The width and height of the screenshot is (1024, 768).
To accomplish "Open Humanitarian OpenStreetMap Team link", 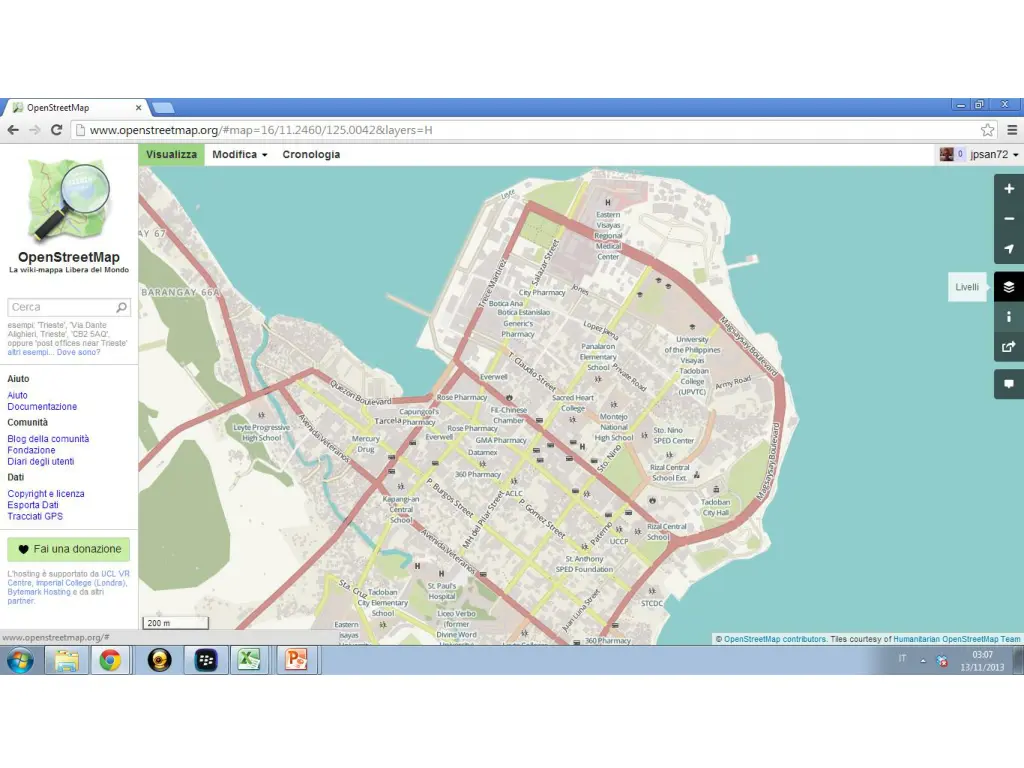I will [957, 639].
